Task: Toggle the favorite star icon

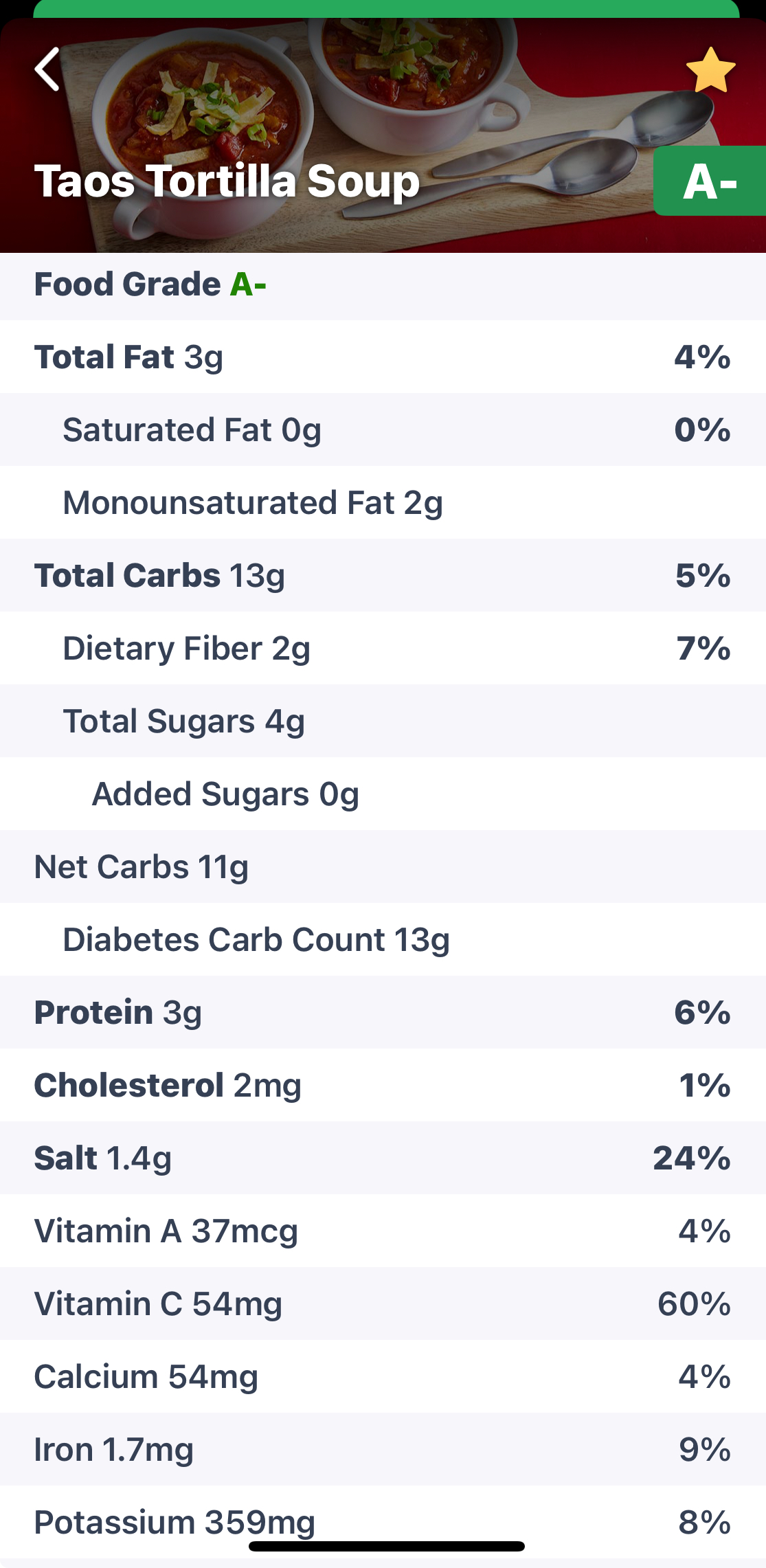Action: [x=710, y=71]
